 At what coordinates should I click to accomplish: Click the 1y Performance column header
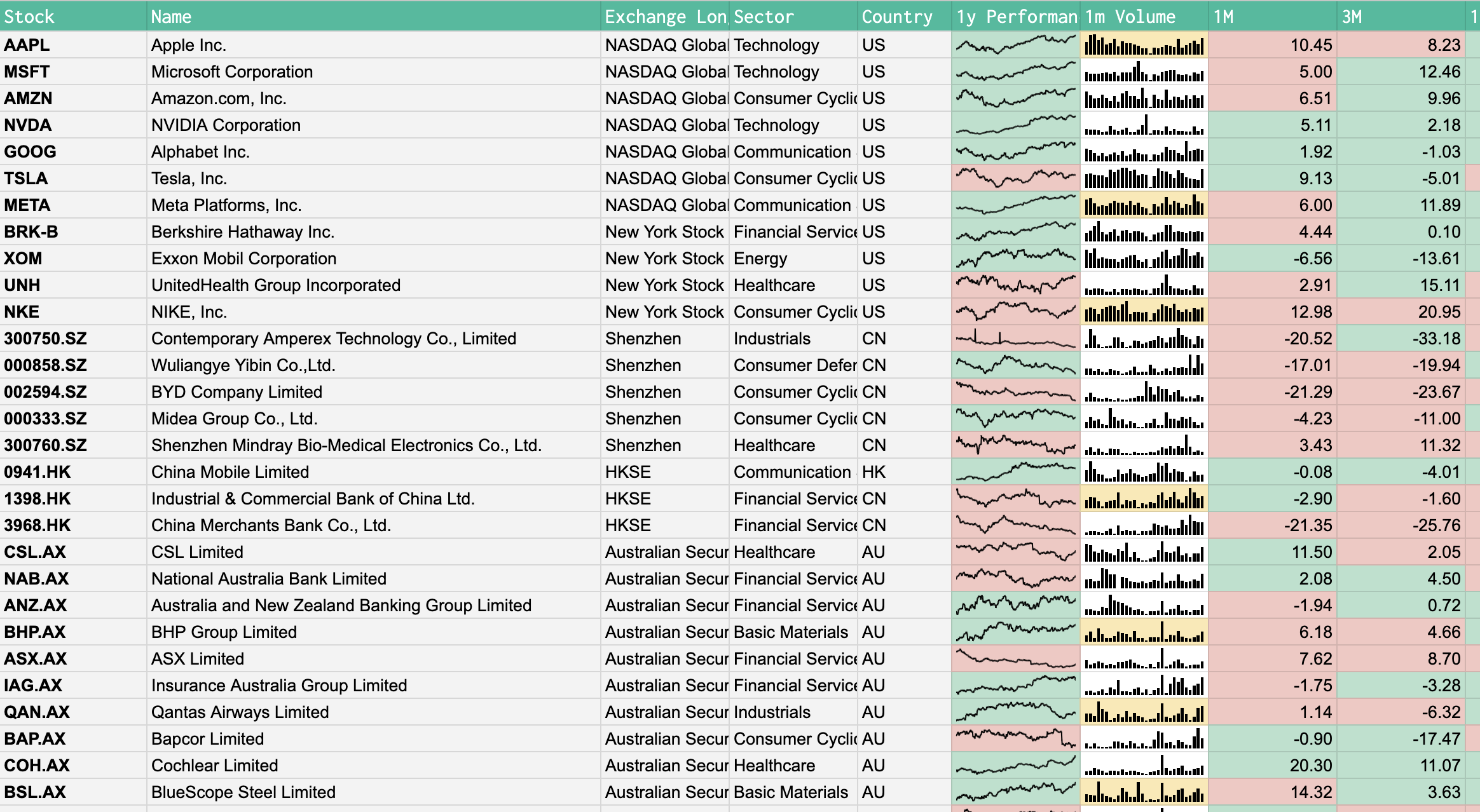point(1015,17)
